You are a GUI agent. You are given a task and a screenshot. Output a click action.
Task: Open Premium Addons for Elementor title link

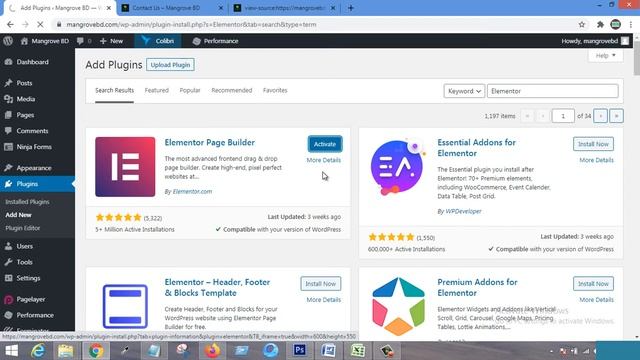pyautogui.click(x=477, y=287)
